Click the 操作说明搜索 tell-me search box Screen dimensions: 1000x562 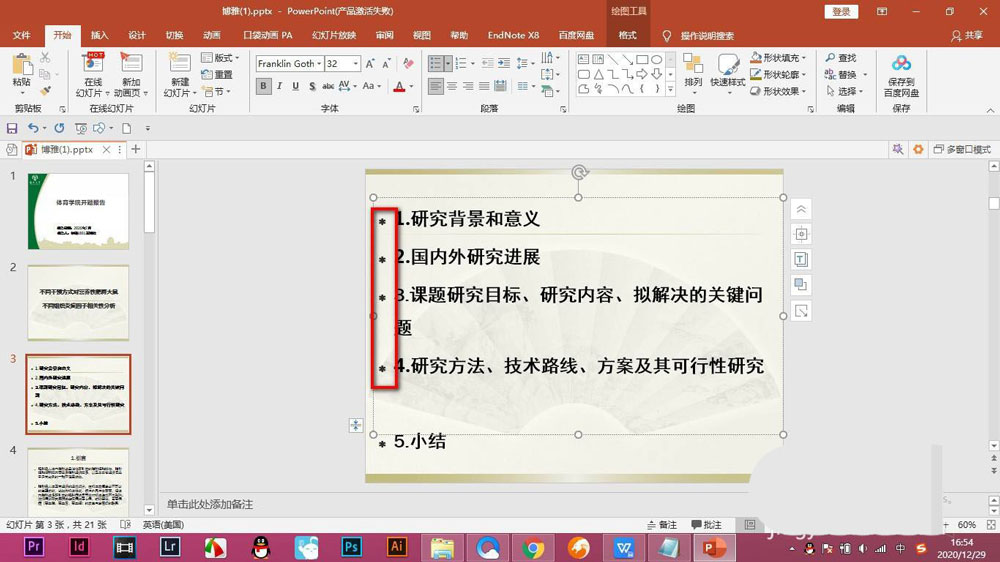point(707,36)
